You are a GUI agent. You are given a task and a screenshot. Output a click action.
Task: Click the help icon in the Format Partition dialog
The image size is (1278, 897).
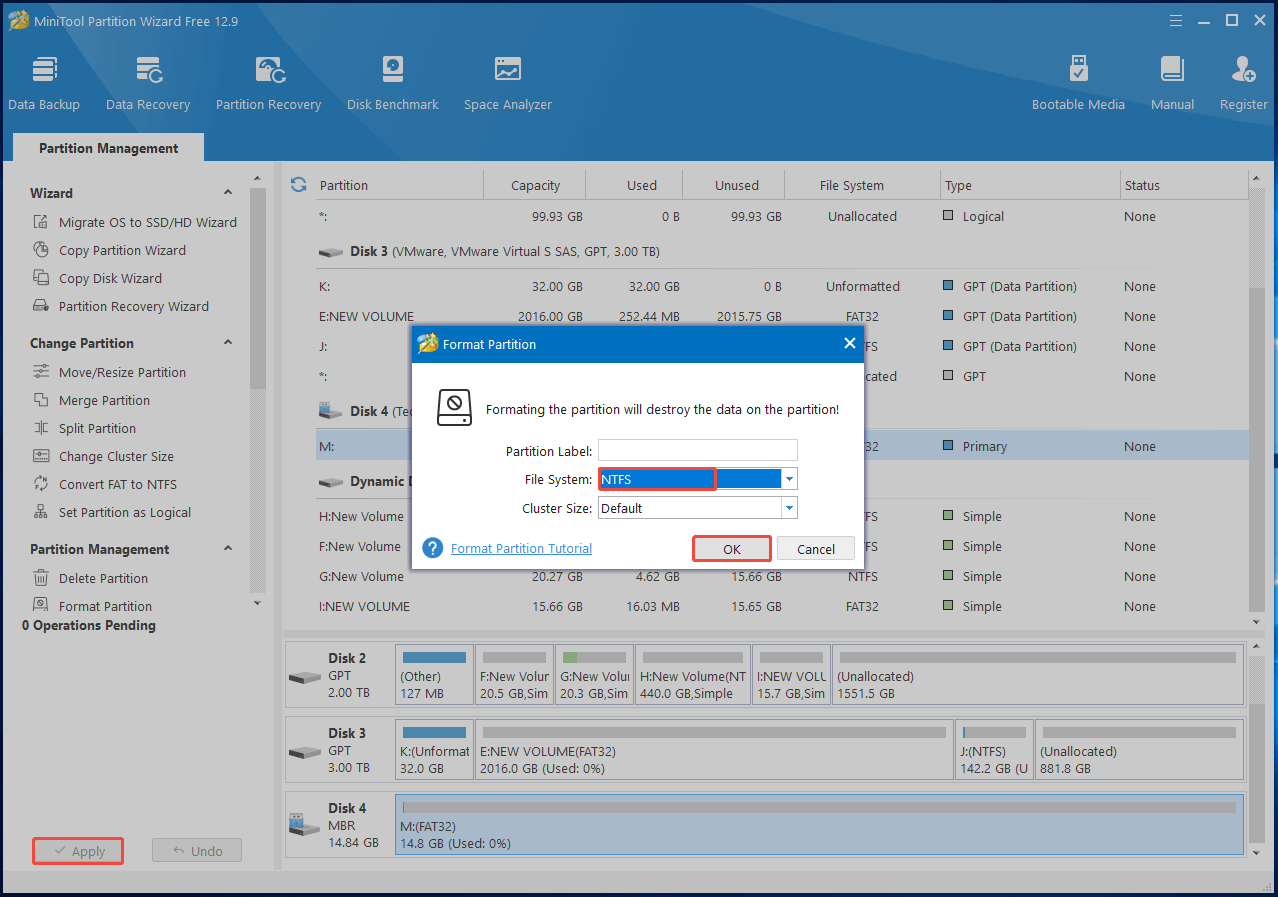click(x=432, y=548)
